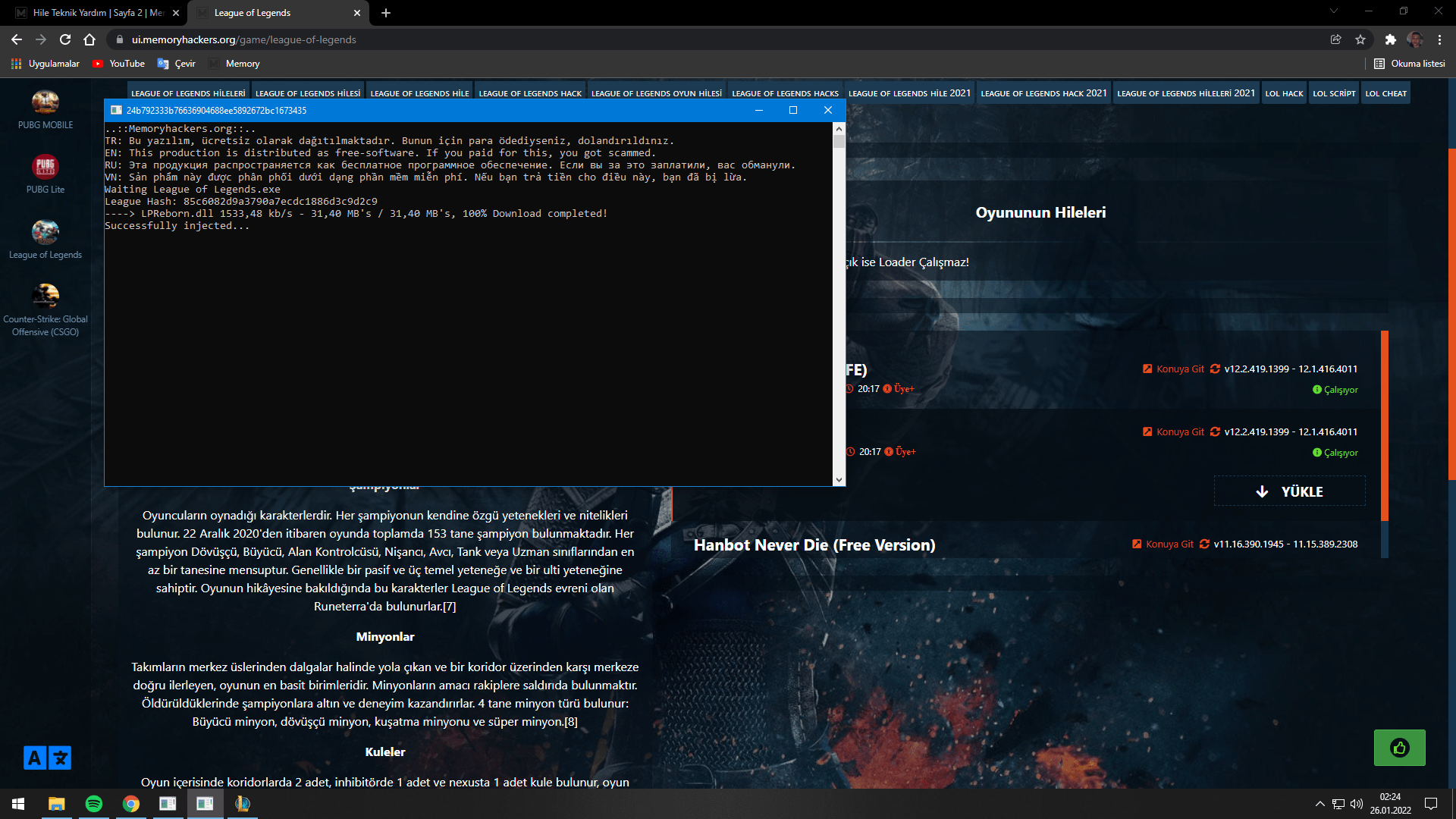This screenshot has height=819, width=1456.
Task: Open PUBG Lite game icon in sidebar
Action: tap(45, 167)
